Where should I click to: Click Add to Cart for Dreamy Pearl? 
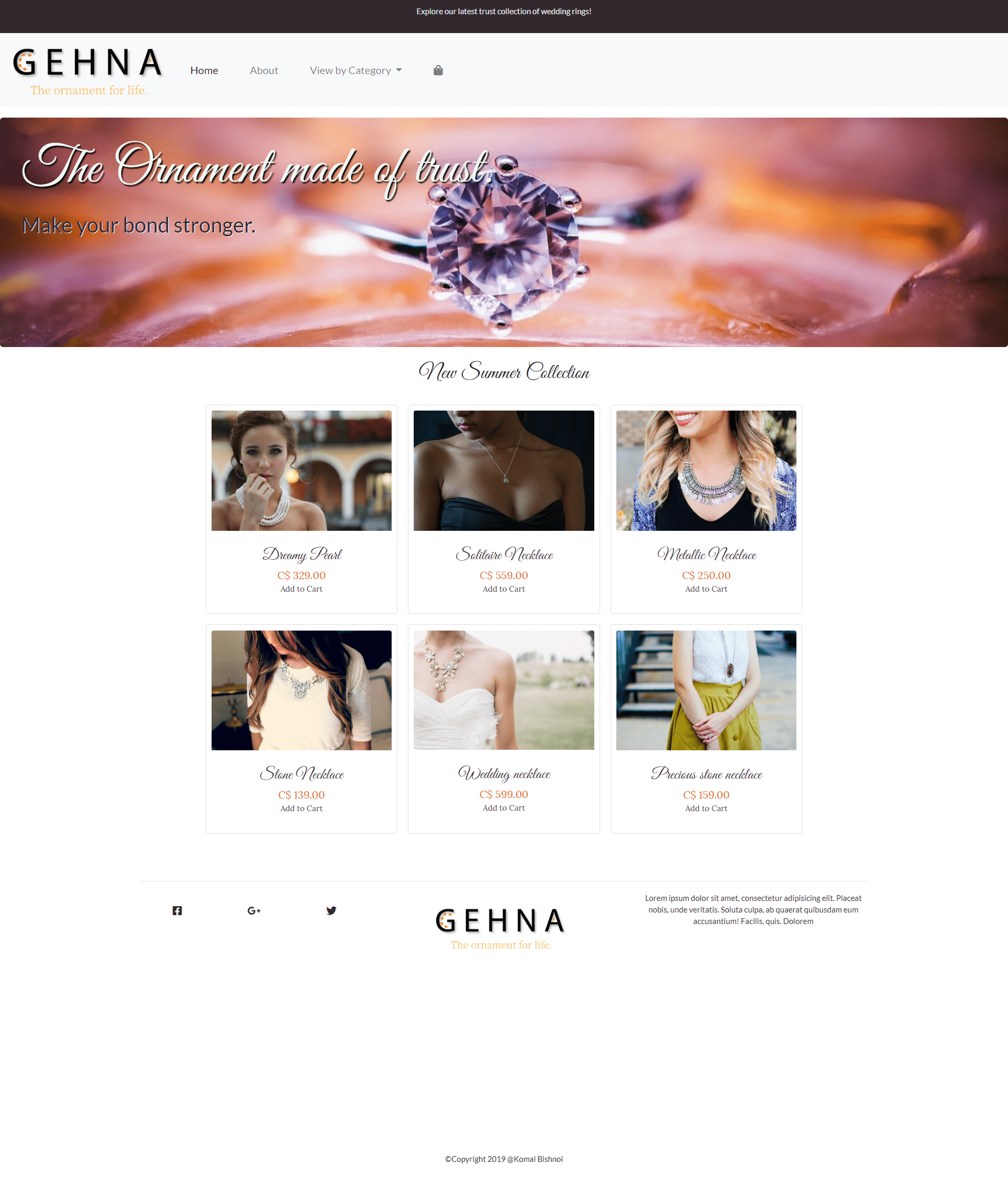(301, 589)
